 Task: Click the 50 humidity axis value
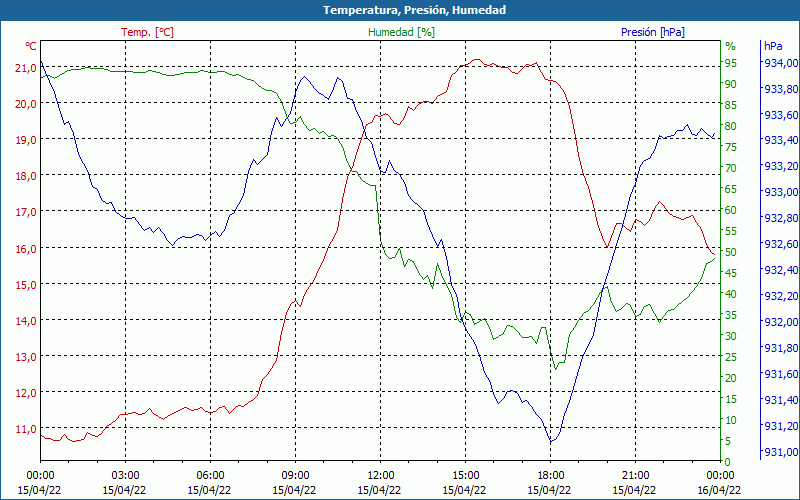pos(731,252)
